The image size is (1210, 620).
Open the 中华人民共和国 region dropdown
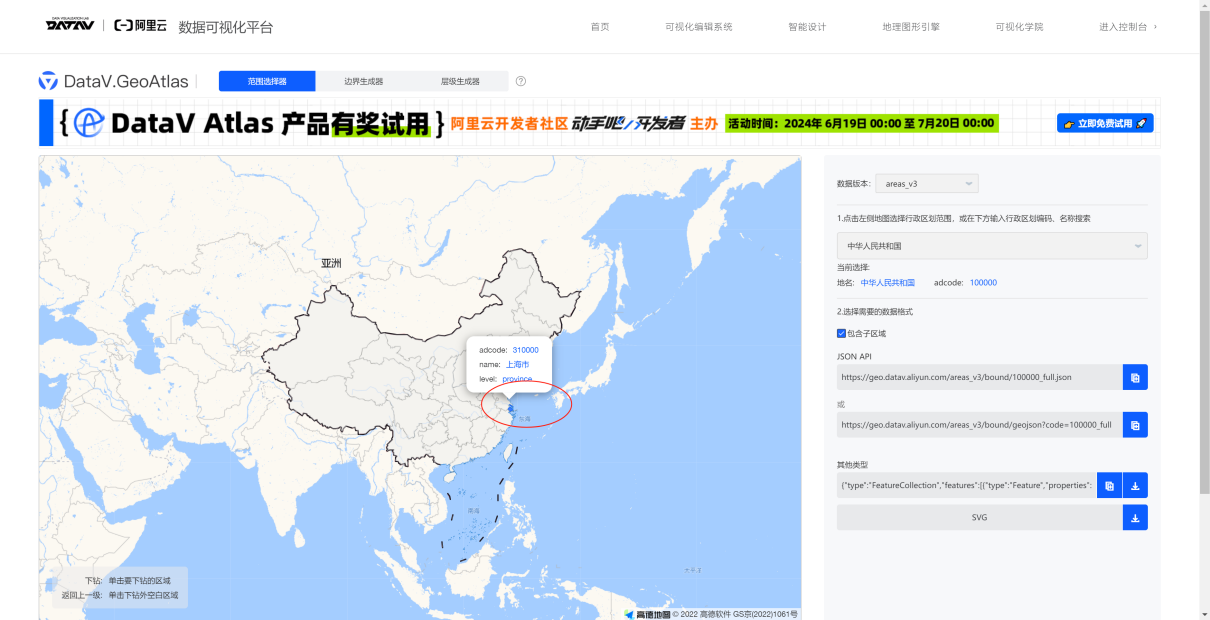click(x=992, y=245)
